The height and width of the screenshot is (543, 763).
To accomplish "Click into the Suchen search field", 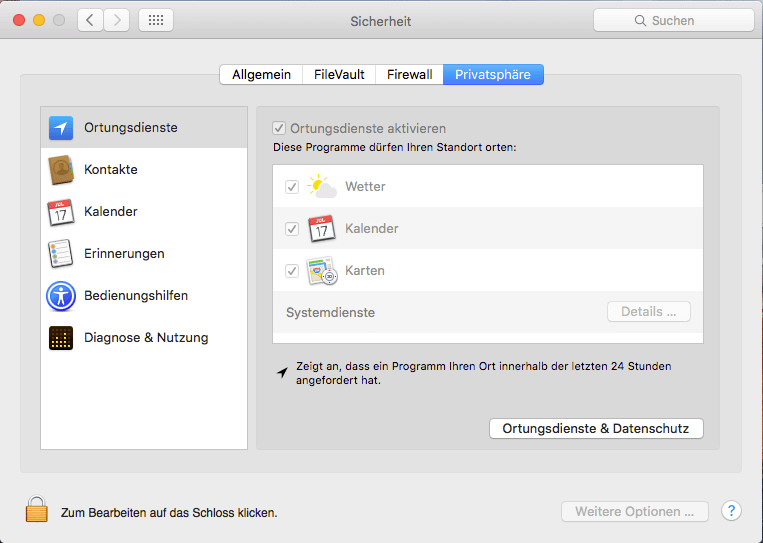I will pos(673,20).
